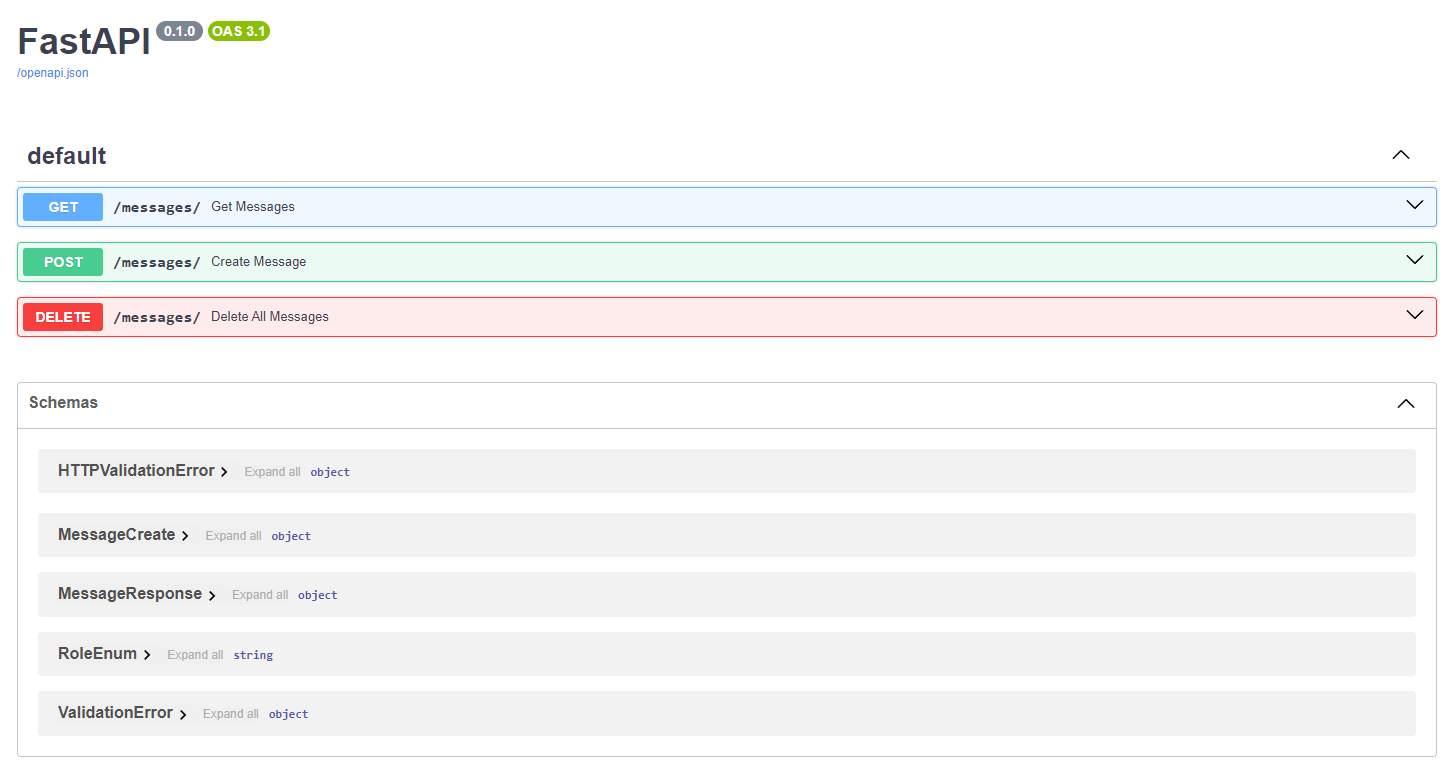The image size is (1452, 777).
Task: Collapse the Schemas section chevron
Action: point(1406,404)
